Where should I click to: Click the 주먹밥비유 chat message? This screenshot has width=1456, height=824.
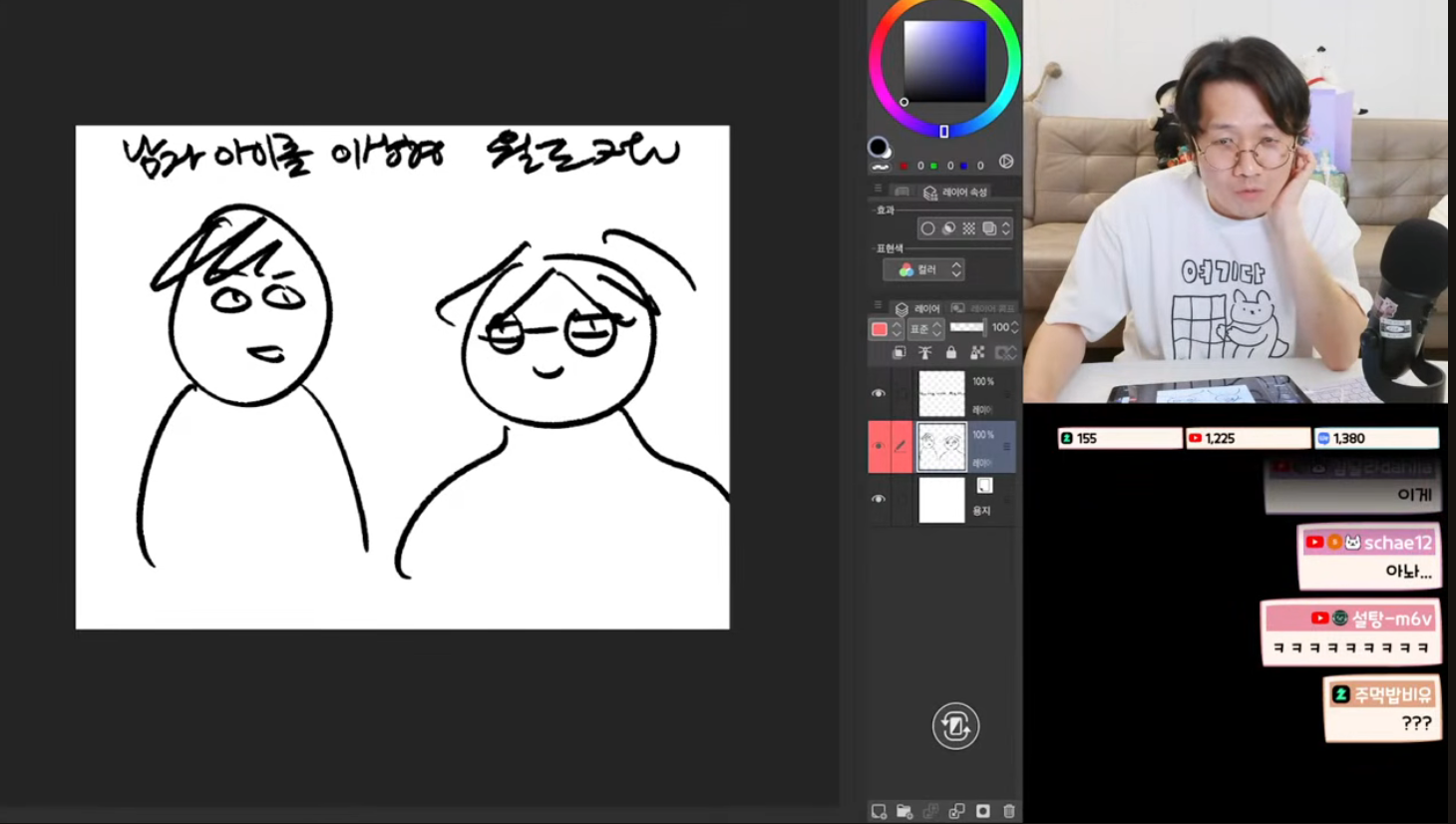point(1382,709)
